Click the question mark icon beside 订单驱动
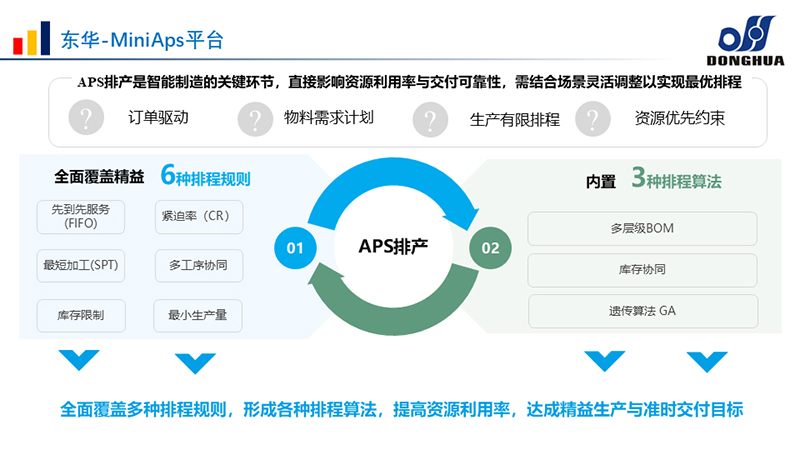The image size is (800, 450). pos(87,118)
